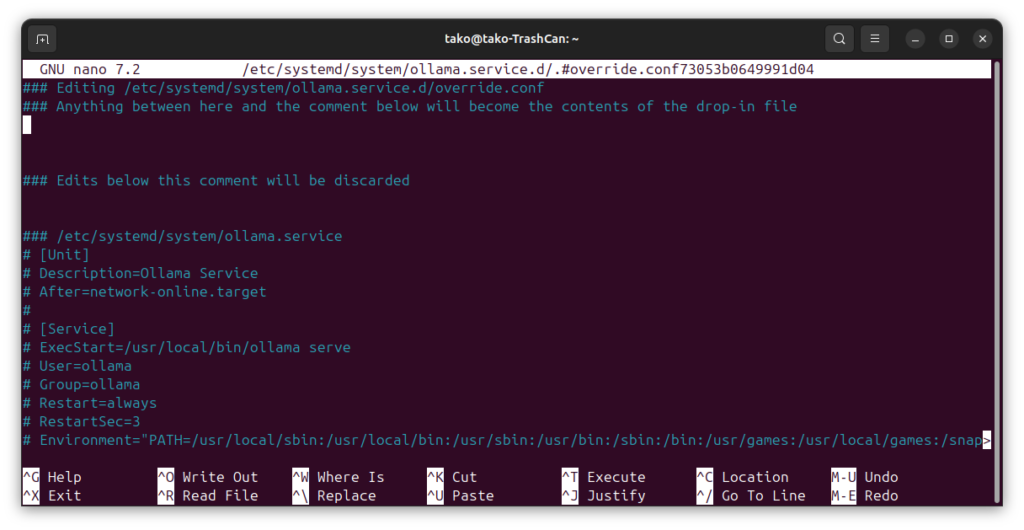Select the Go To Line shortcut
Image resolution: width=1024 pixels, height=530 pixels.
763,496
